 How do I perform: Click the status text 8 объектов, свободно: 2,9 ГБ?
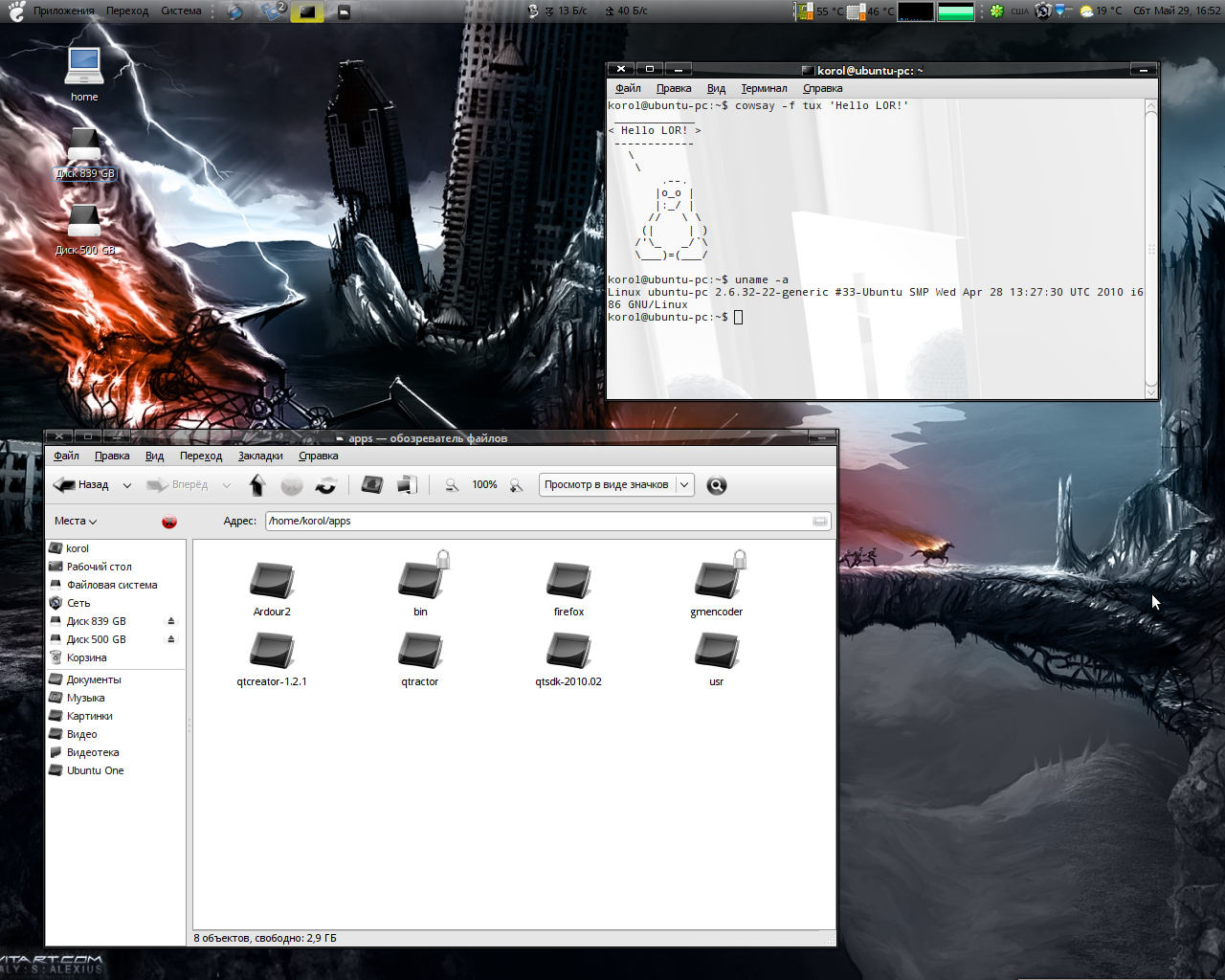pyautogui.click(x=265, y=938)
